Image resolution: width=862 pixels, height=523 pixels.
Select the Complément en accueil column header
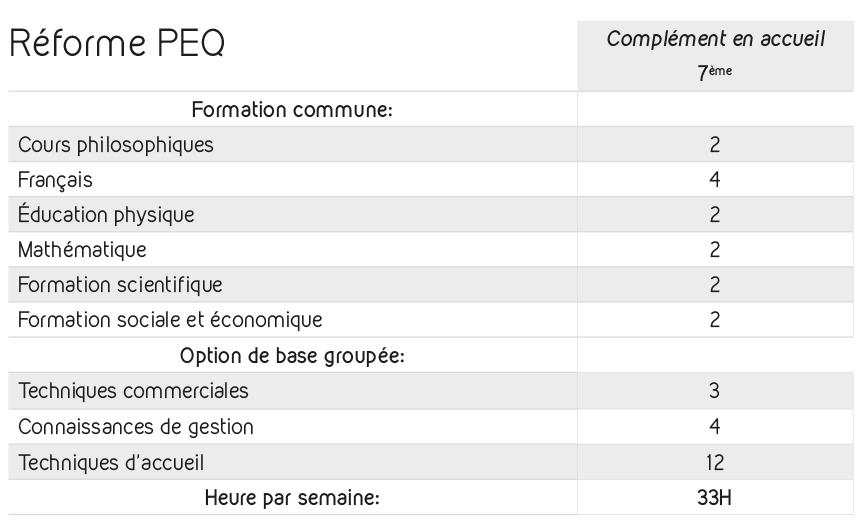click(x=715, y=38)
